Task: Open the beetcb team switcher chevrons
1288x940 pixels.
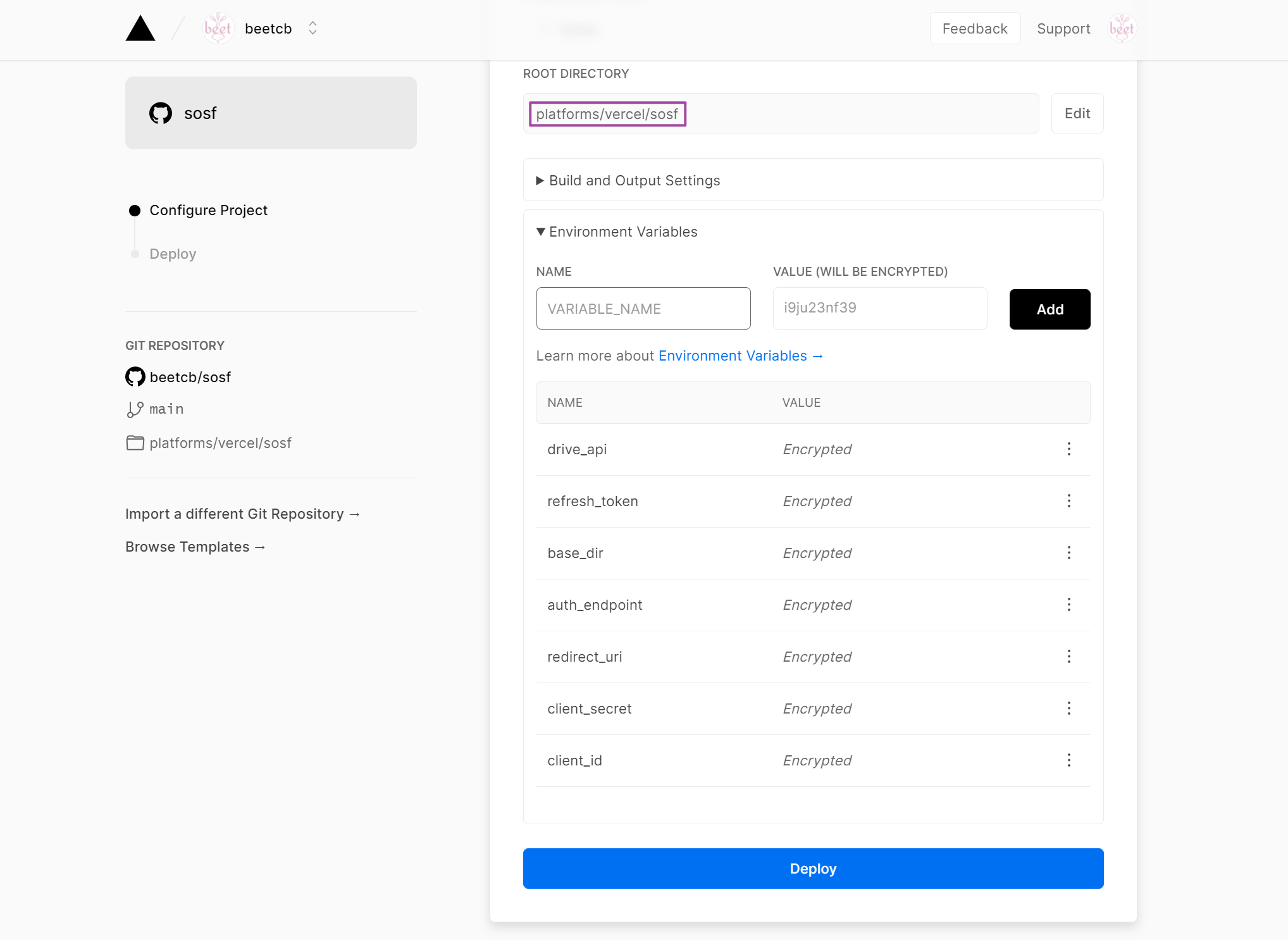Action: click(x=313, y=28)
